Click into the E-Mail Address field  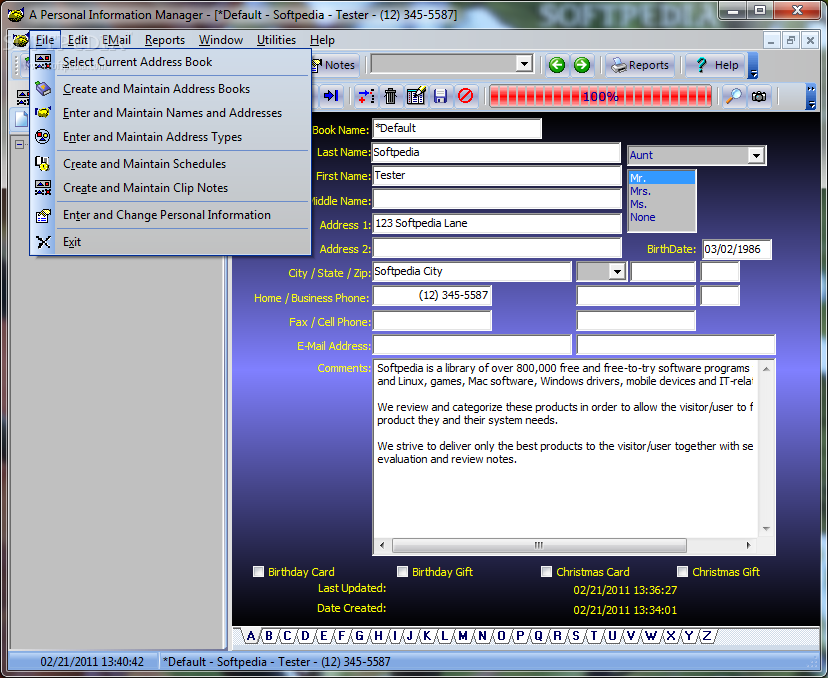coord(472,345)
